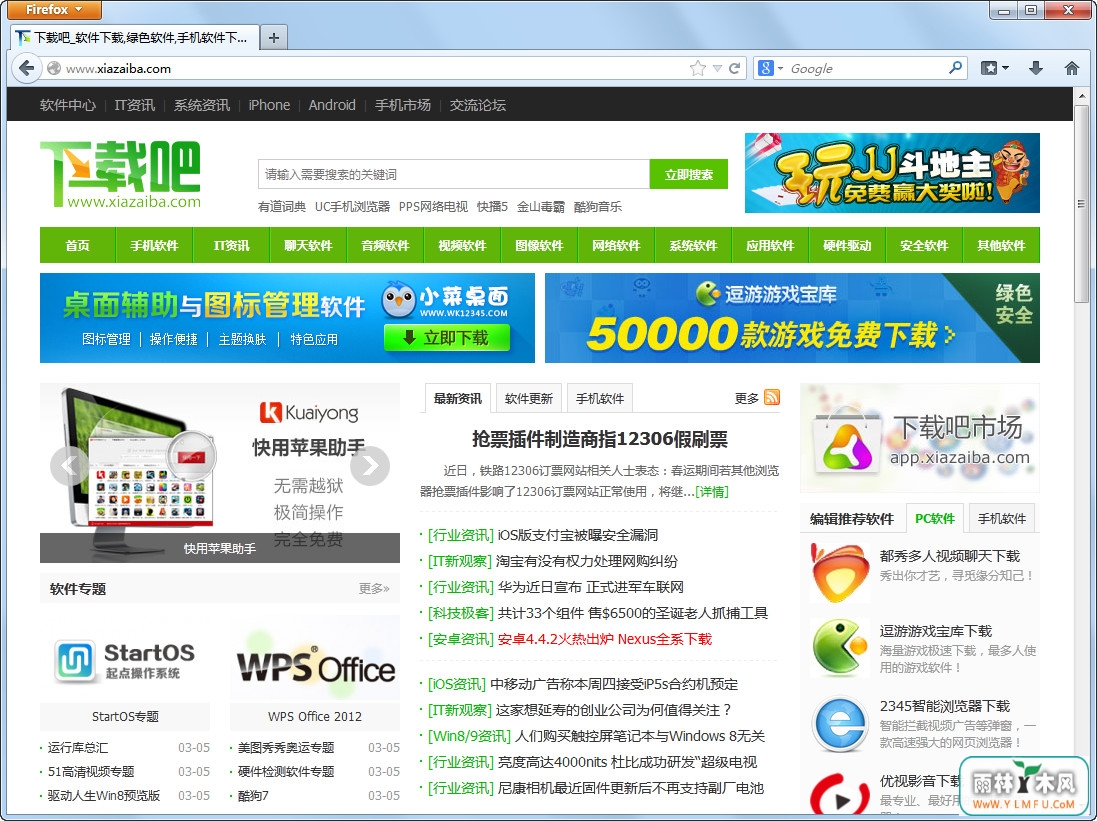Image resolution: width=1097 pixels, height=821 pixels.
Task: Open the 有道词典 hot keyword link
Action: (282, 206)
